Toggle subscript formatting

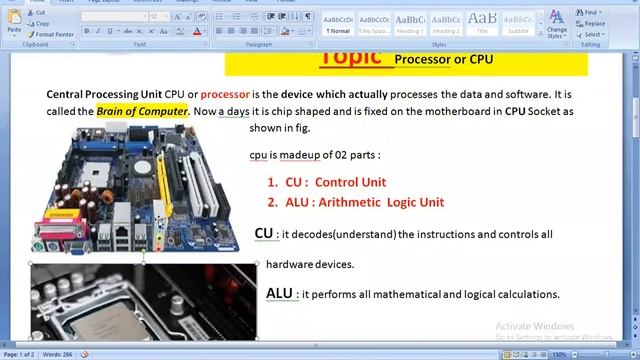pyautogui.click(x=140, y=31)
